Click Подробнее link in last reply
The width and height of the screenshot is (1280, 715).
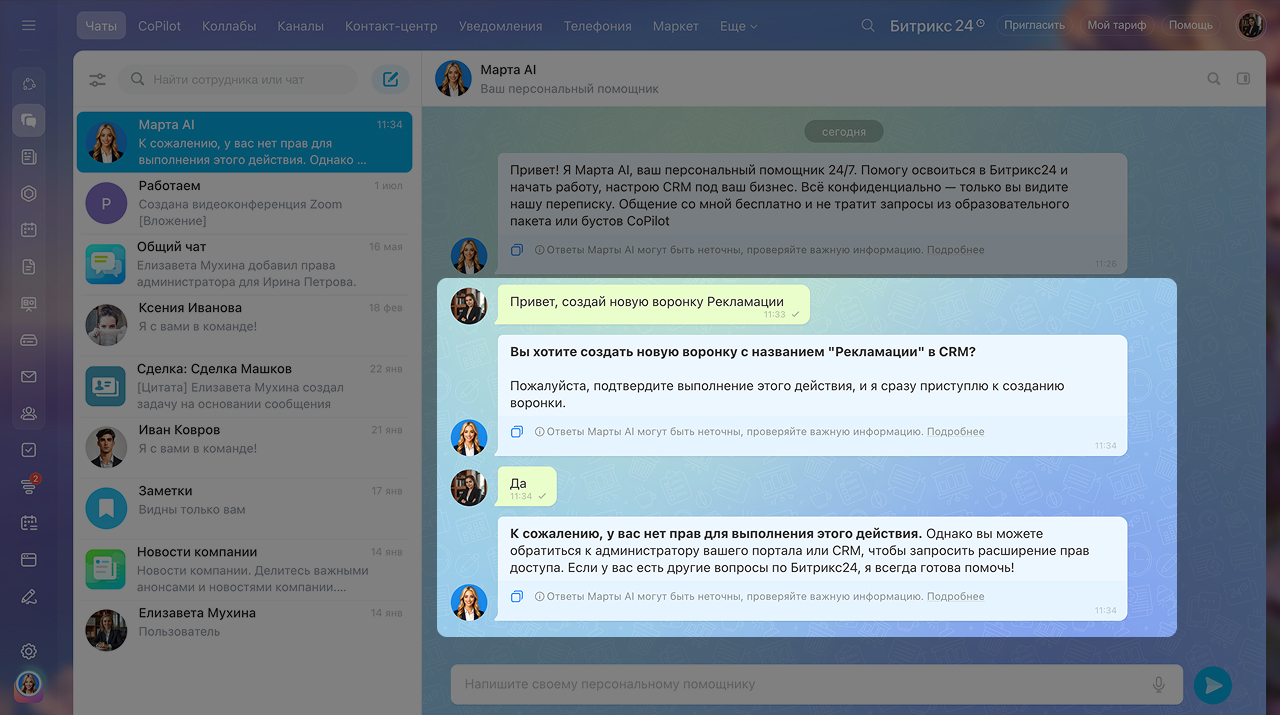coord(955,596)
